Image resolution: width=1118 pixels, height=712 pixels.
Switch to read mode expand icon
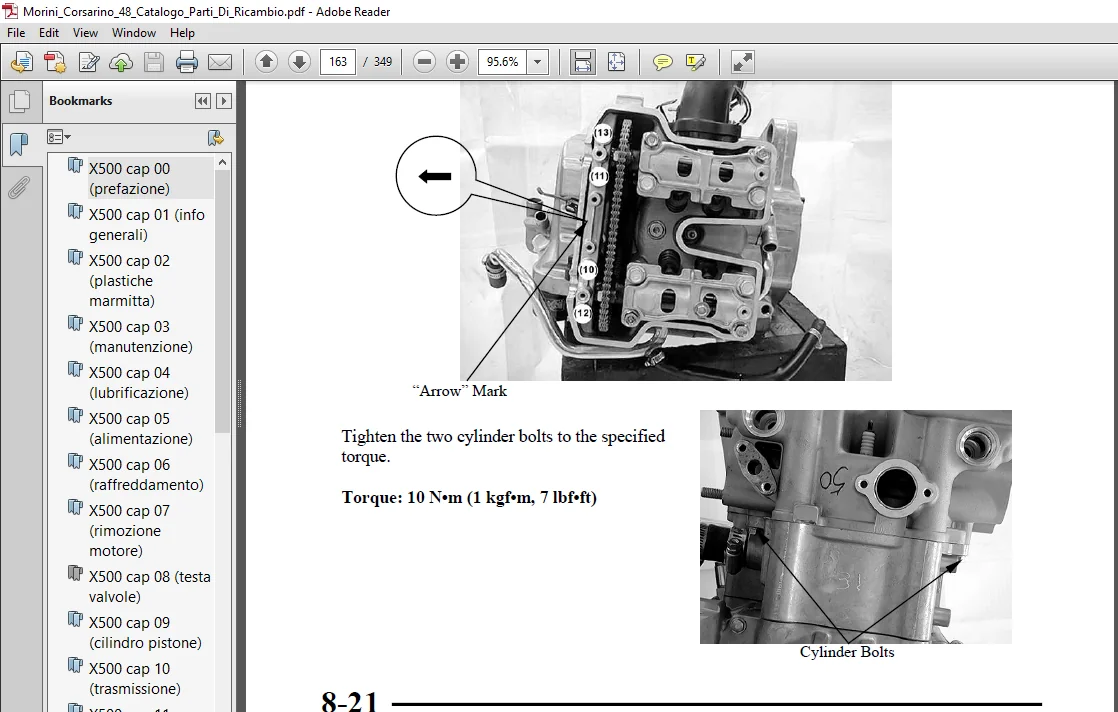pos(742,62)
